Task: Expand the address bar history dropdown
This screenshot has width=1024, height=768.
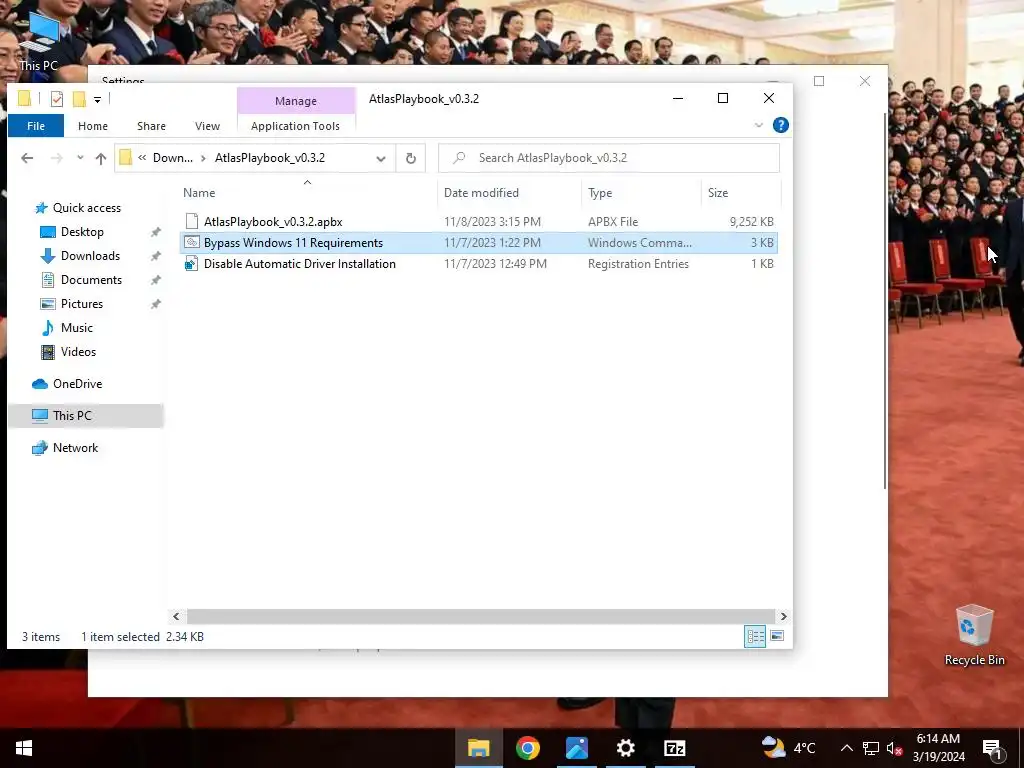Action: [x=381, y=158]
